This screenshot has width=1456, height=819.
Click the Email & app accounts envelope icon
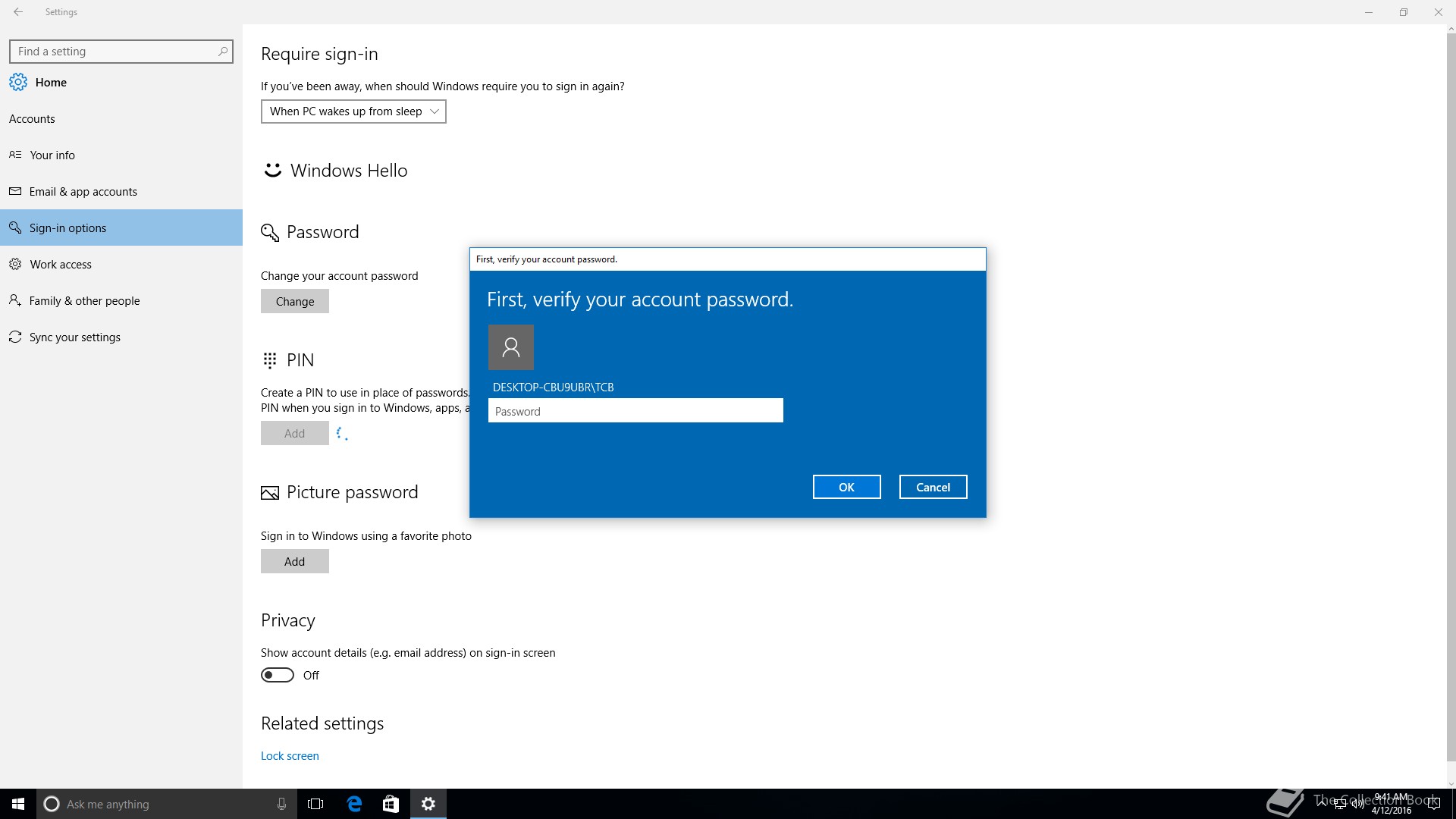click(x=15, y=191)
